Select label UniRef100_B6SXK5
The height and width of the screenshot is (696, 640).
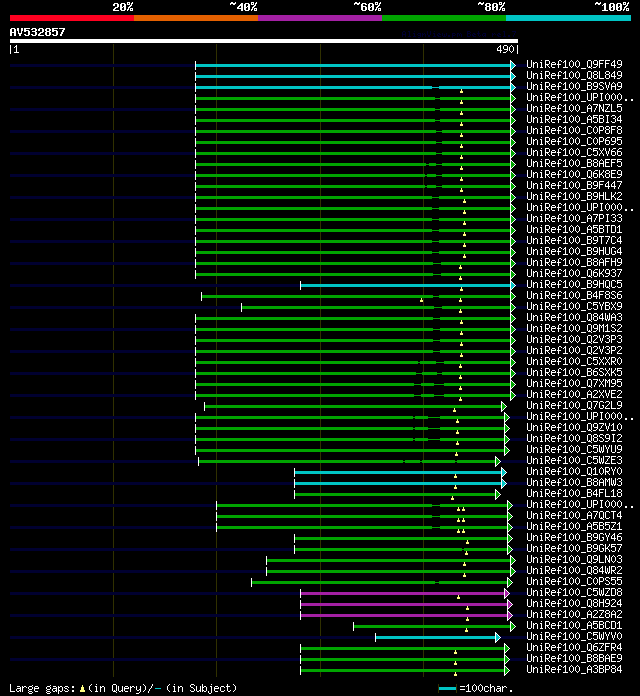(574, 372)
